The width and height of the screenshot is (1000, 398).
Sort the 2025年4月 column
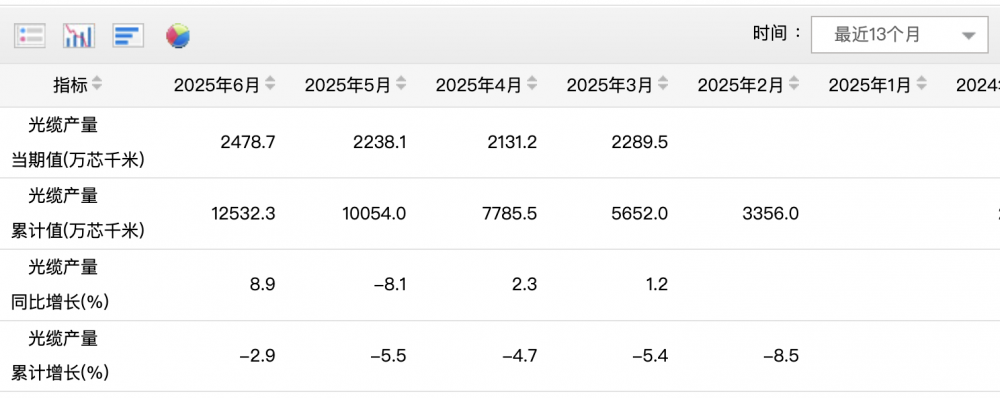tap(532, 84)
